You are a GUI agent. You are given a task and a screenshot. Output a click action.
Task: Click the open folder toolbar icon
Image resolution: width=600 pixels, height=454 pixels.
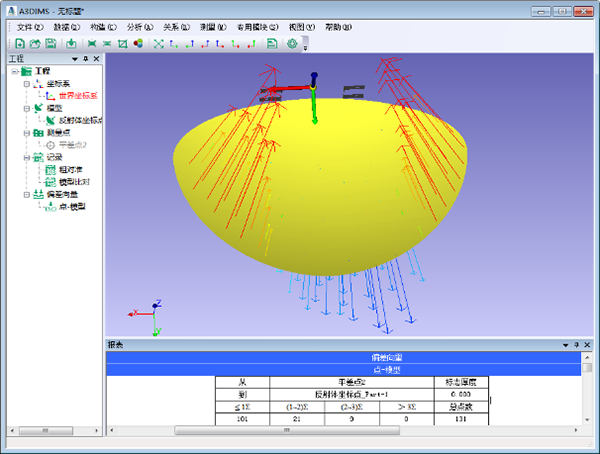(x=35, y=44)
